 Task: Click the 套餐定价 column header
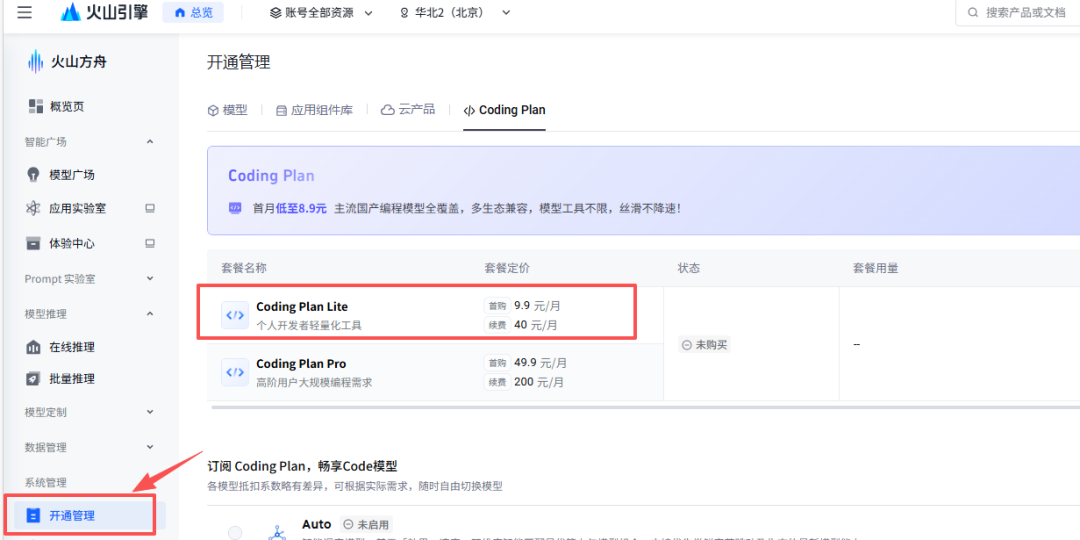507,269
